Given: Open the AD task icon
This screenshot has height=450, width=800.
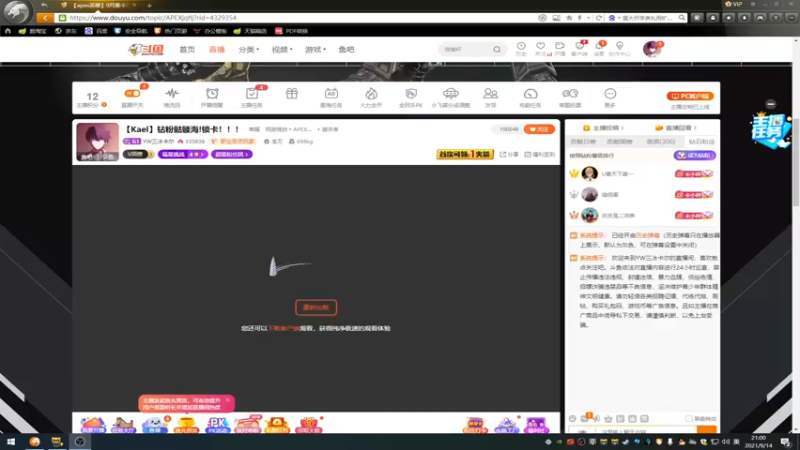Looking at the screenshot, I should [x=331, y=93].
